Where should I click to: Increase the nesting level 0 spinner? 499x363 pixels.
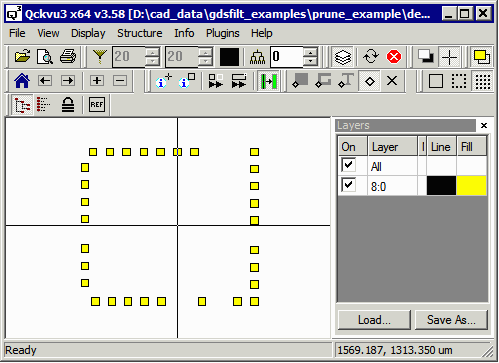point(310,52)
